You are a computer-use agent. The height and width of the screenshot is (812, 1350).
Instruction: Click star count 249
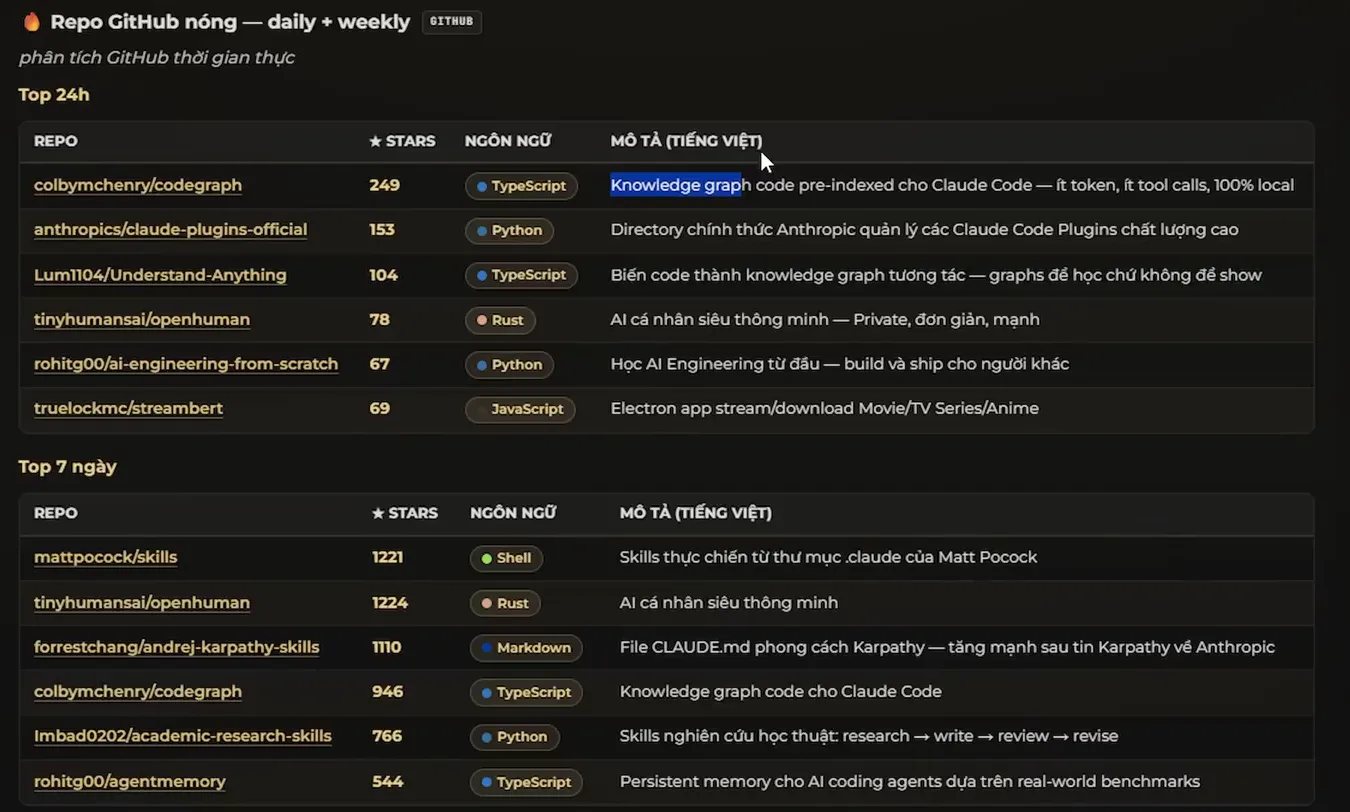click(384, 185)
